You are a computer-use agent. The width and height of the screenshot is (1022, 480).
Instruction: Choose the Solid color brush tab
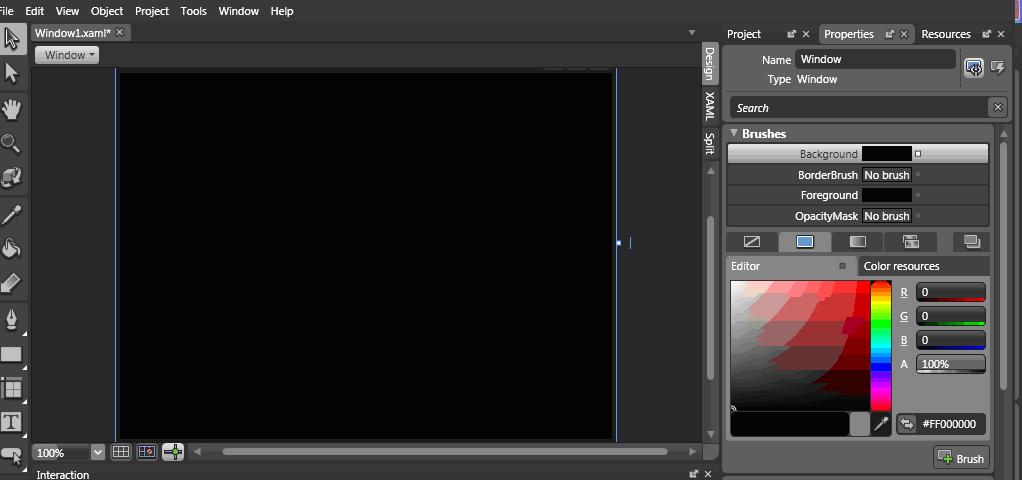coord(805,242)
